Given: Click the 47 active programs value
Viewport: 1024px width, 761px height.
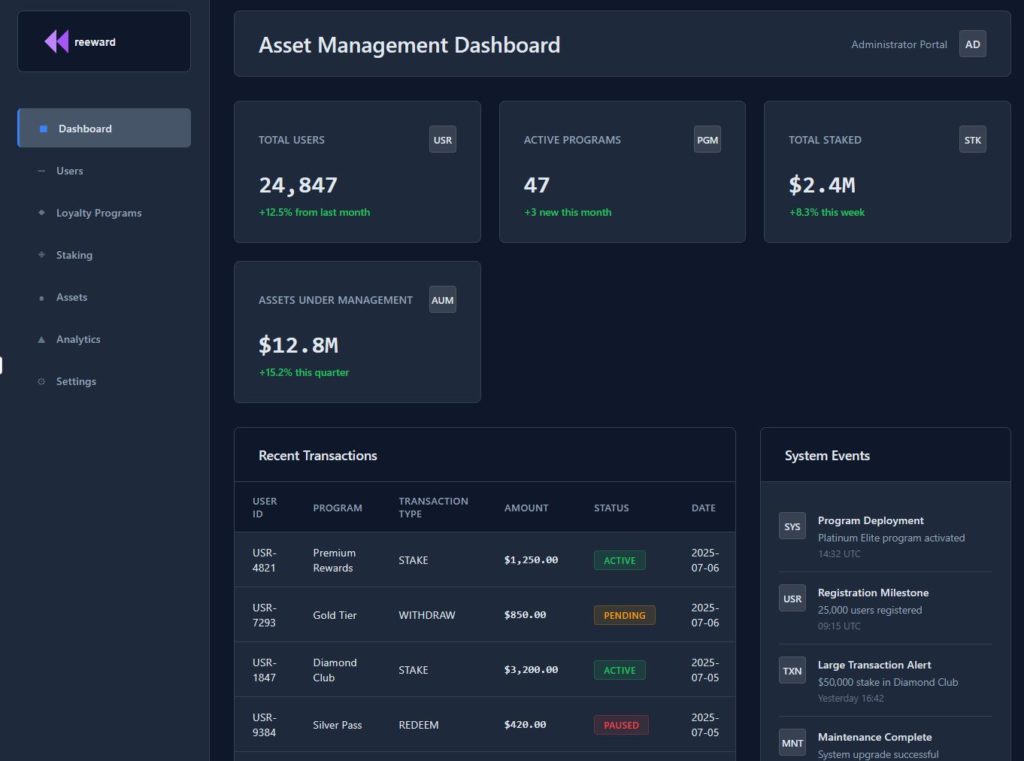Looking at the screenshot, I should click(537, 186).
